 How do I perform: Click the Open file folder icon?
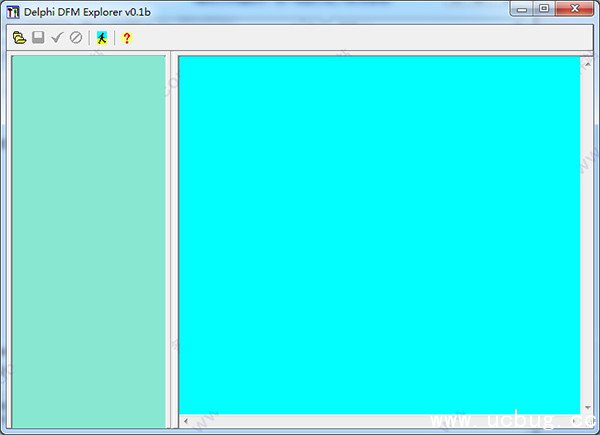click(x=20, y=38)
